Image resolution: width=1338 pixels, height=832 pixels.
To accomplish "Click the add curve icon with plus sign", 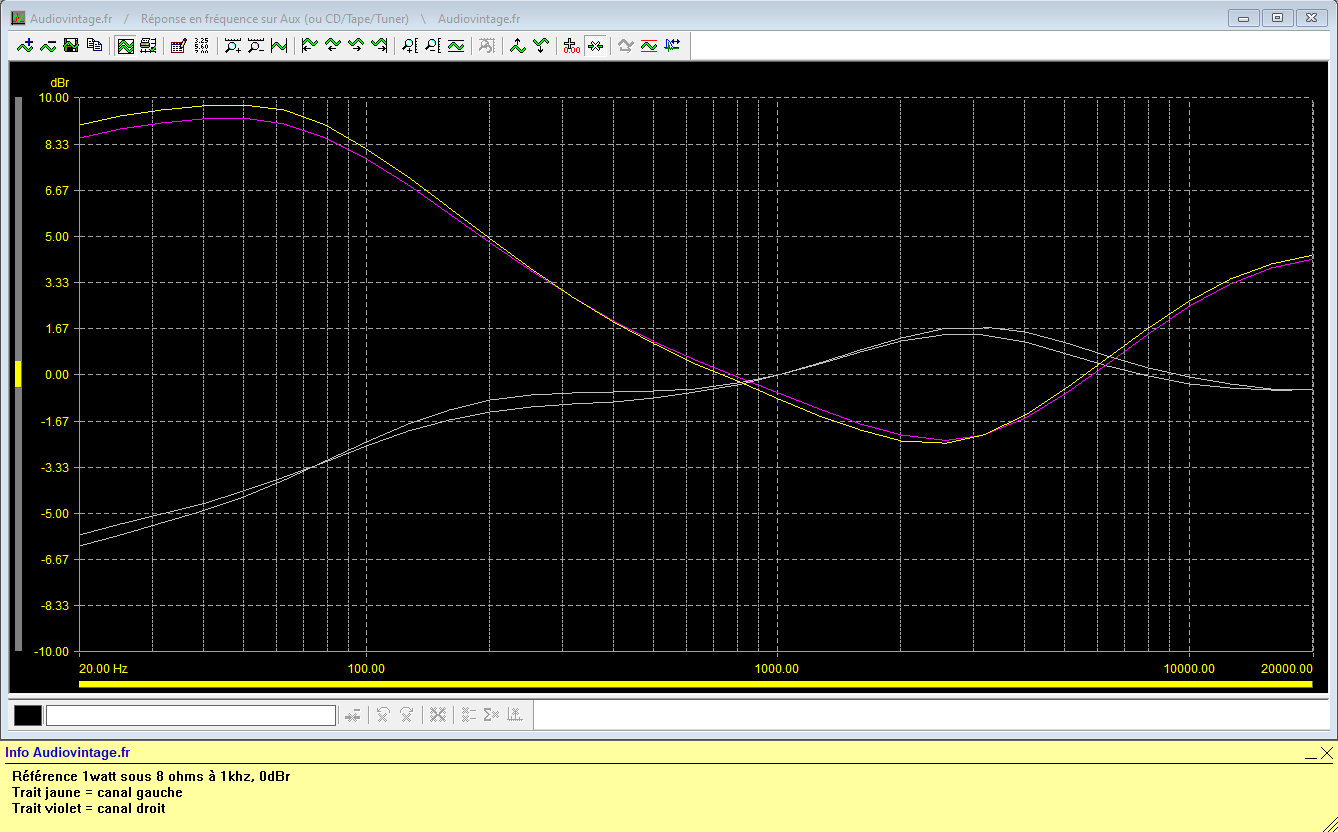I will [x=25, y=45].
